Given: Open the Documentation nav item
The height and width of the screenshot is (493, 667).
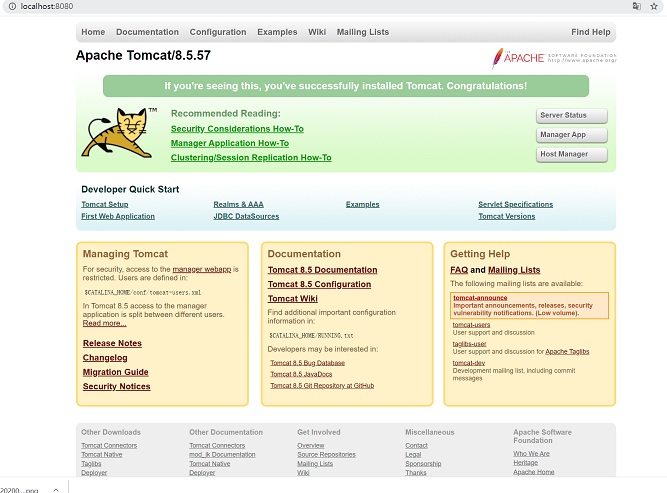Looking at the screenshot, I should (147, 32).
